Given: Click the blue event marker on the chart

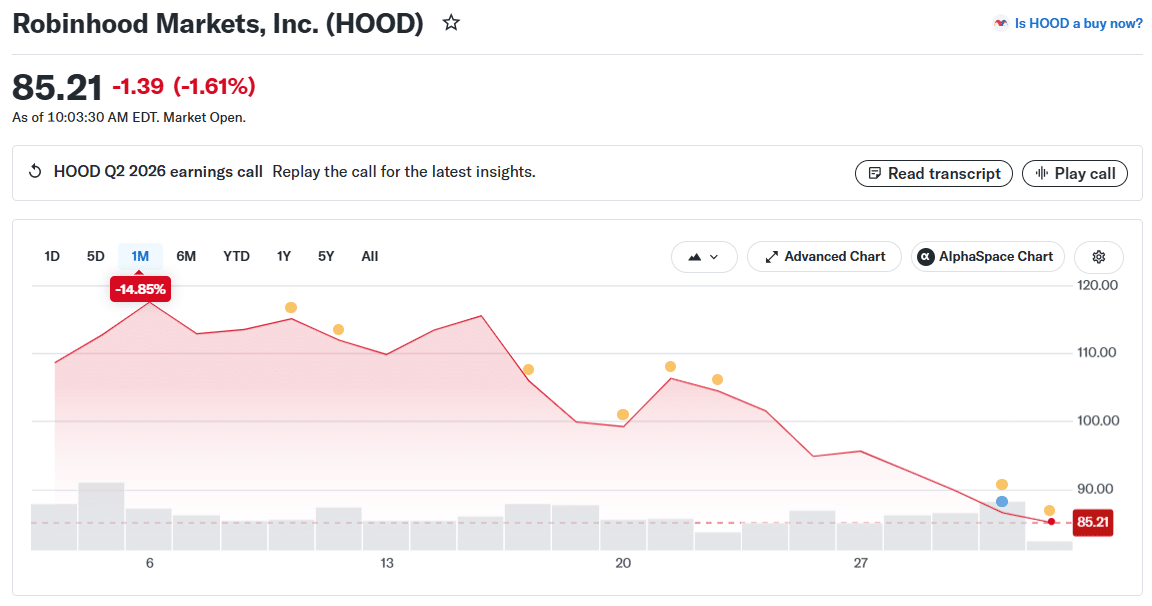Looking at the screenshot, I should click(1002, 502).
